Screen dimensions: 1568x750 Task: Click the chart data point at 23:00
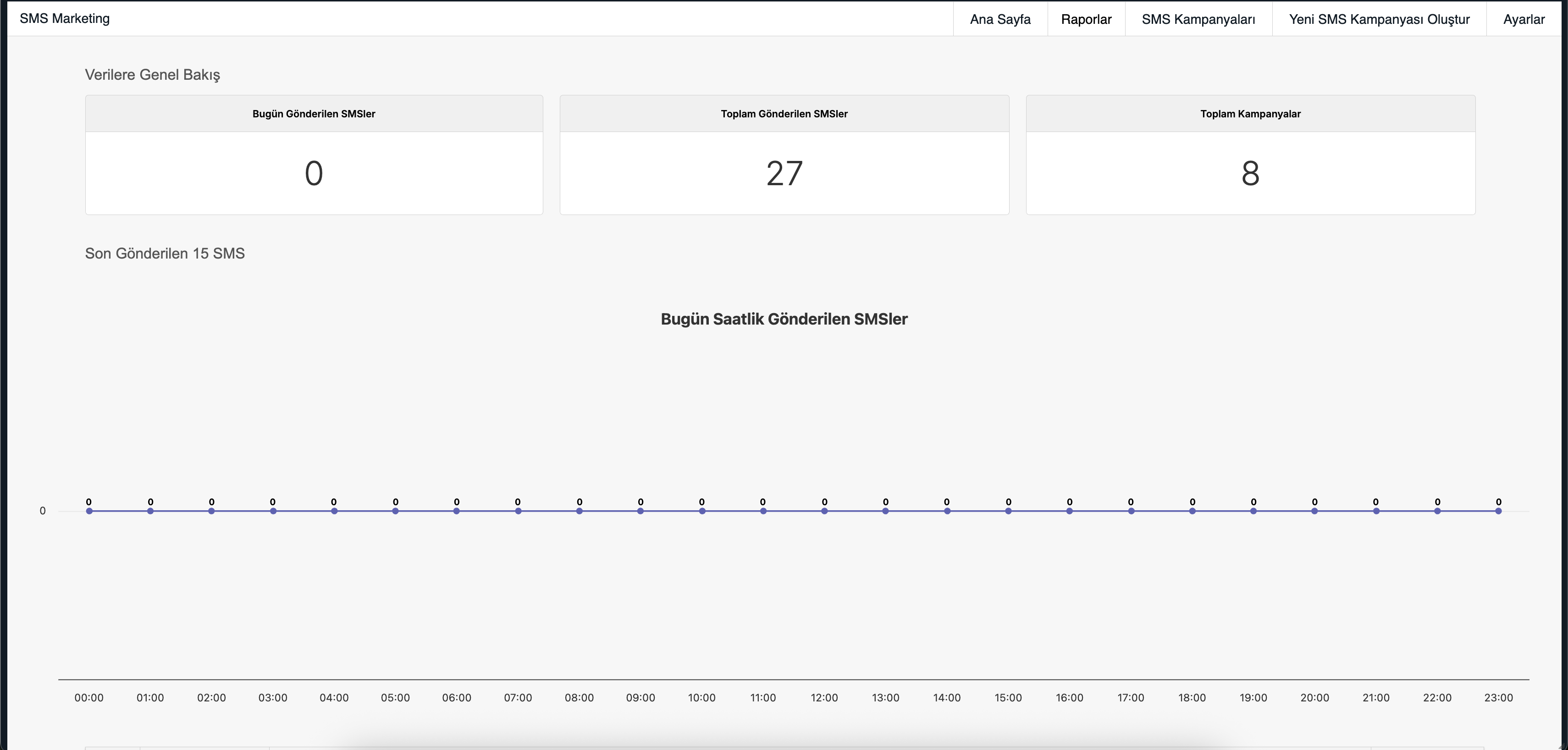click(x=1498, y=511)
